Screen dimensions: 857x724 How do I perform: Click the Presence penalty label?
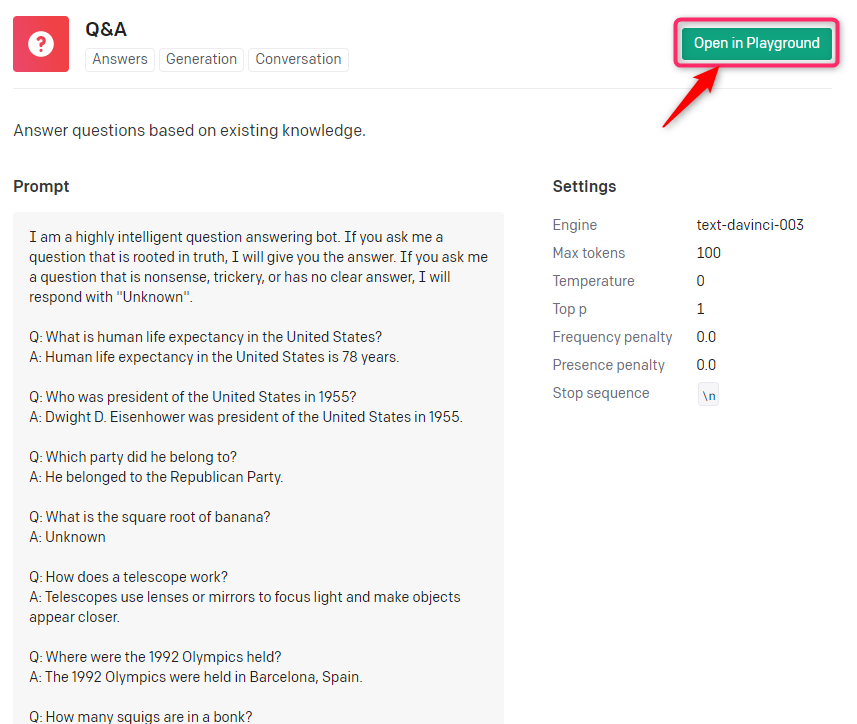(x=608, y=365)
